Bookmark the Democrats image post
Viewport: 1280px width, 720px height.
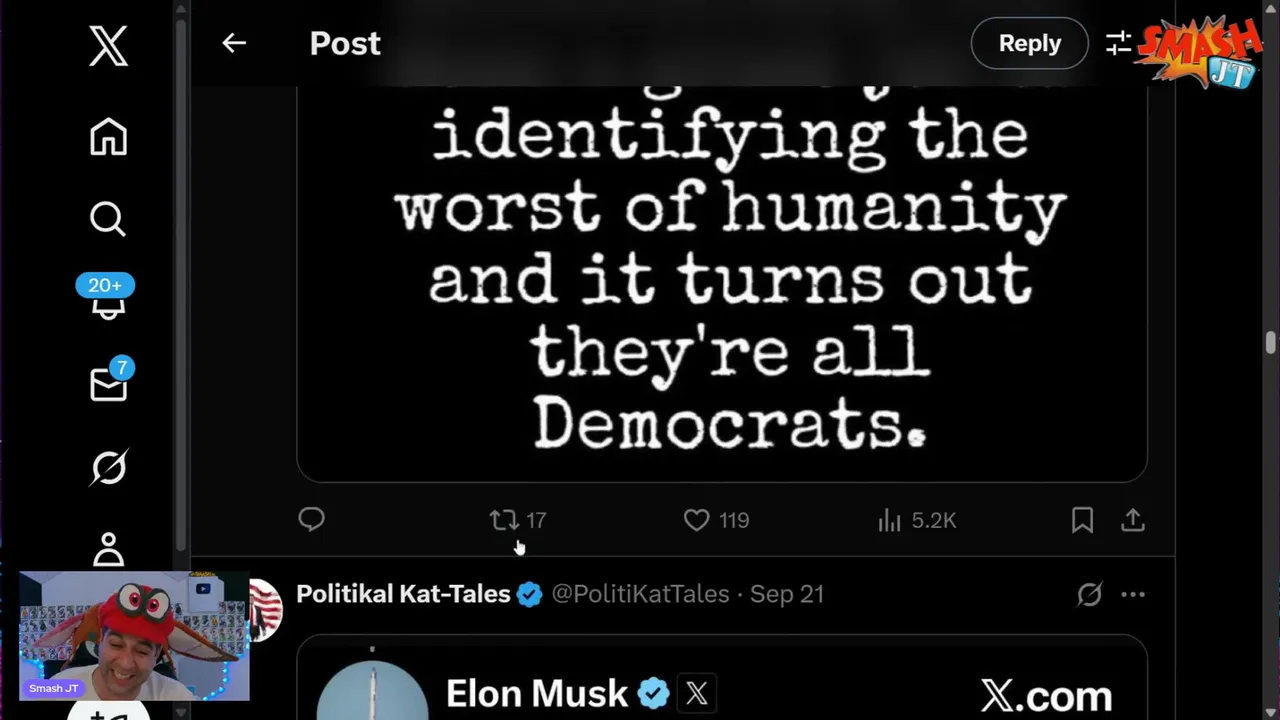tap(1082, 520)
